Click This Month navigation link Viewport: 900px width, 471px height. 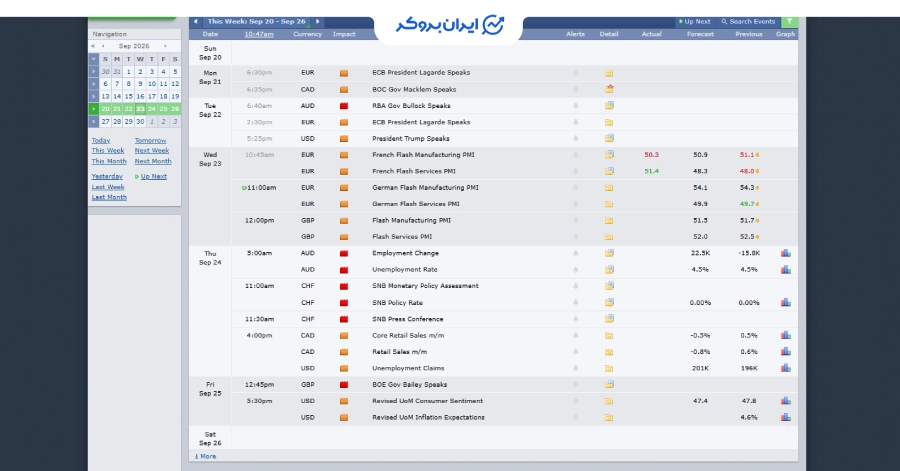pyautogui.click(x=109, y=162)
